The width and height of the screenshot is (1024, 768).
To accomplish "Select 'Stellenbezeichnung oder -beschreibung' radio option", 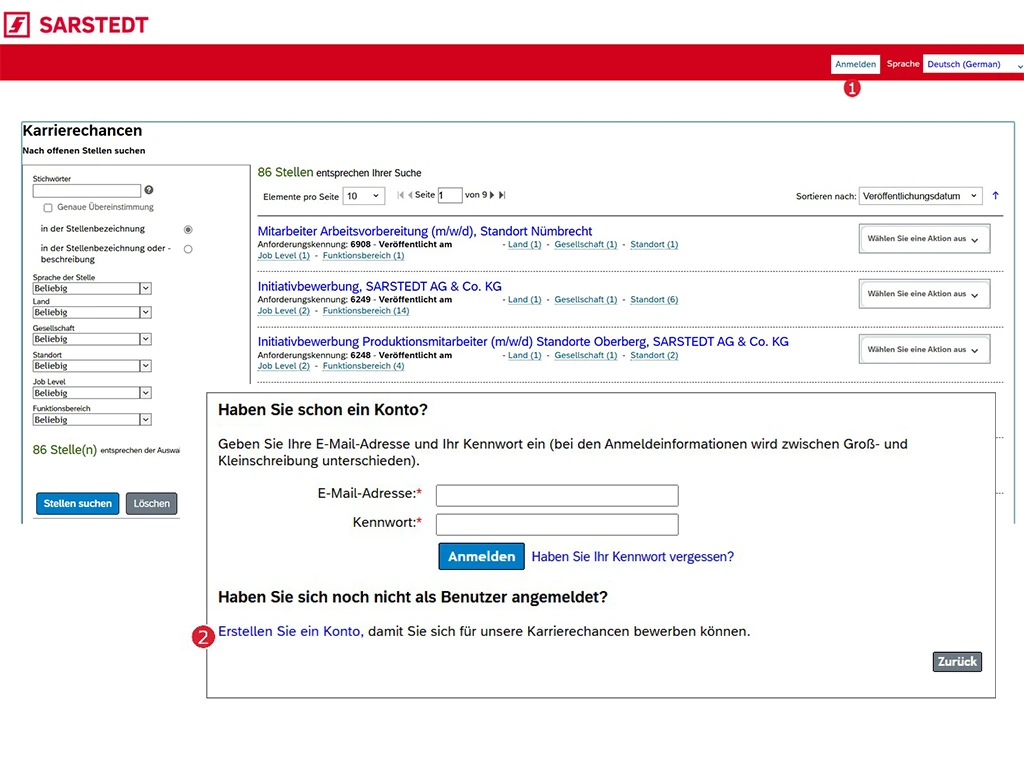I will [188, 249].
